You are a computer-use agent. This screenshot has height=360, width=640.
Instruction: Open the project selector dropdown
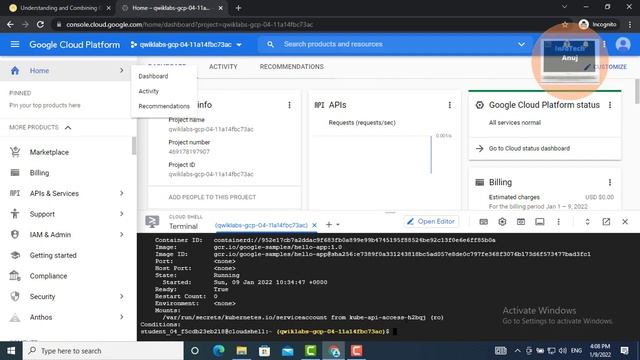pyautogui.click(x=186, y=44)
